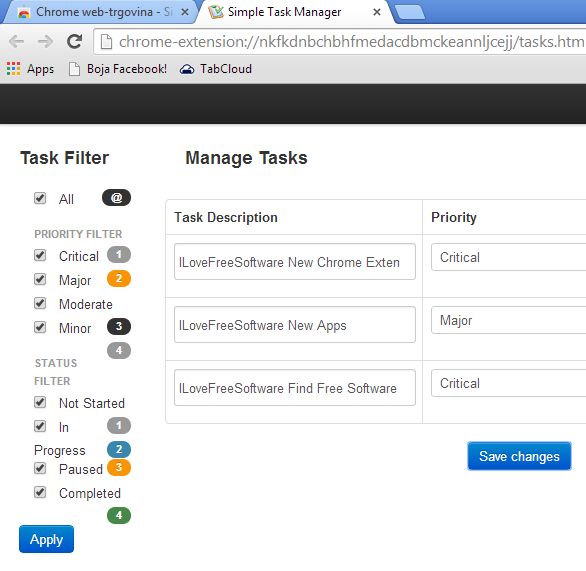
Task: Open the Boja Facebook! bookmark
Action: (118, 69)
